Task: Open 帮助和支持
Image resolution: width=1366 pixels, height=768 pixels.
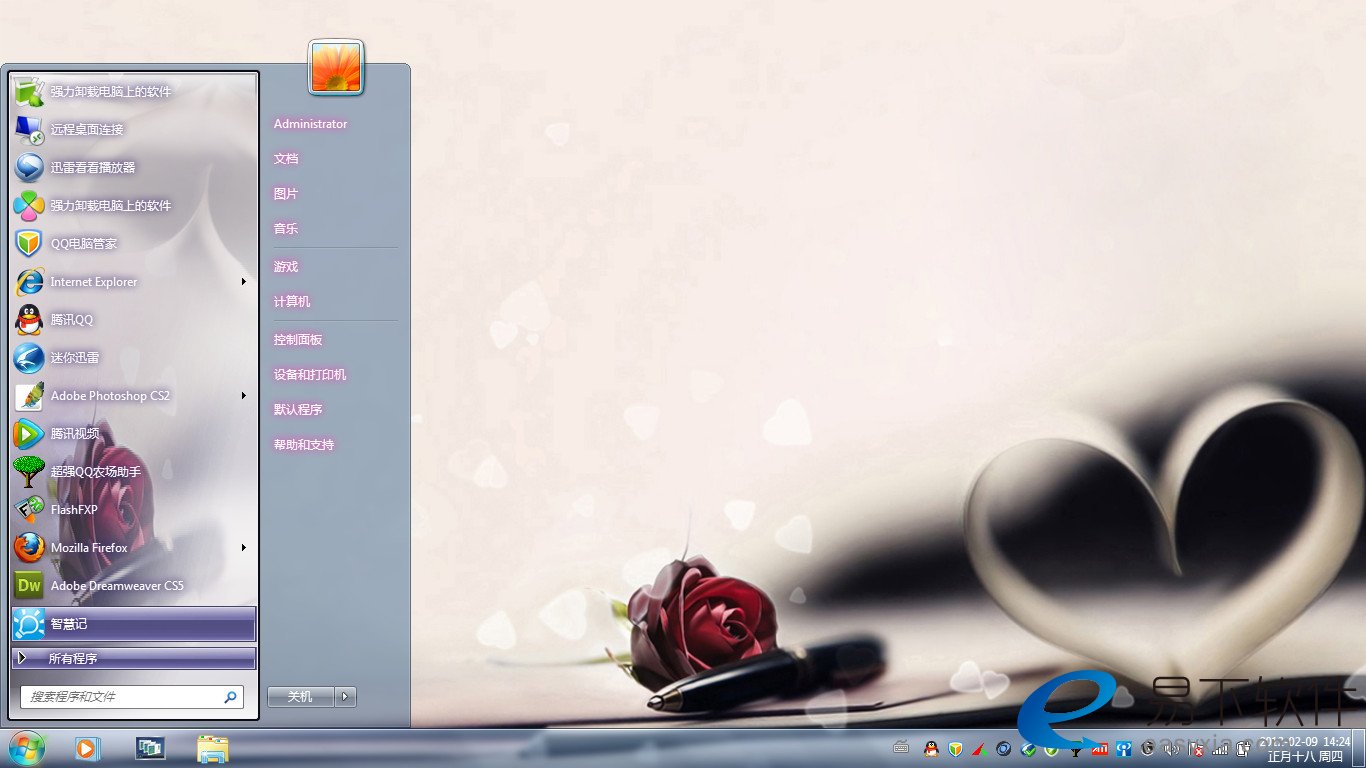Action: 304,445
